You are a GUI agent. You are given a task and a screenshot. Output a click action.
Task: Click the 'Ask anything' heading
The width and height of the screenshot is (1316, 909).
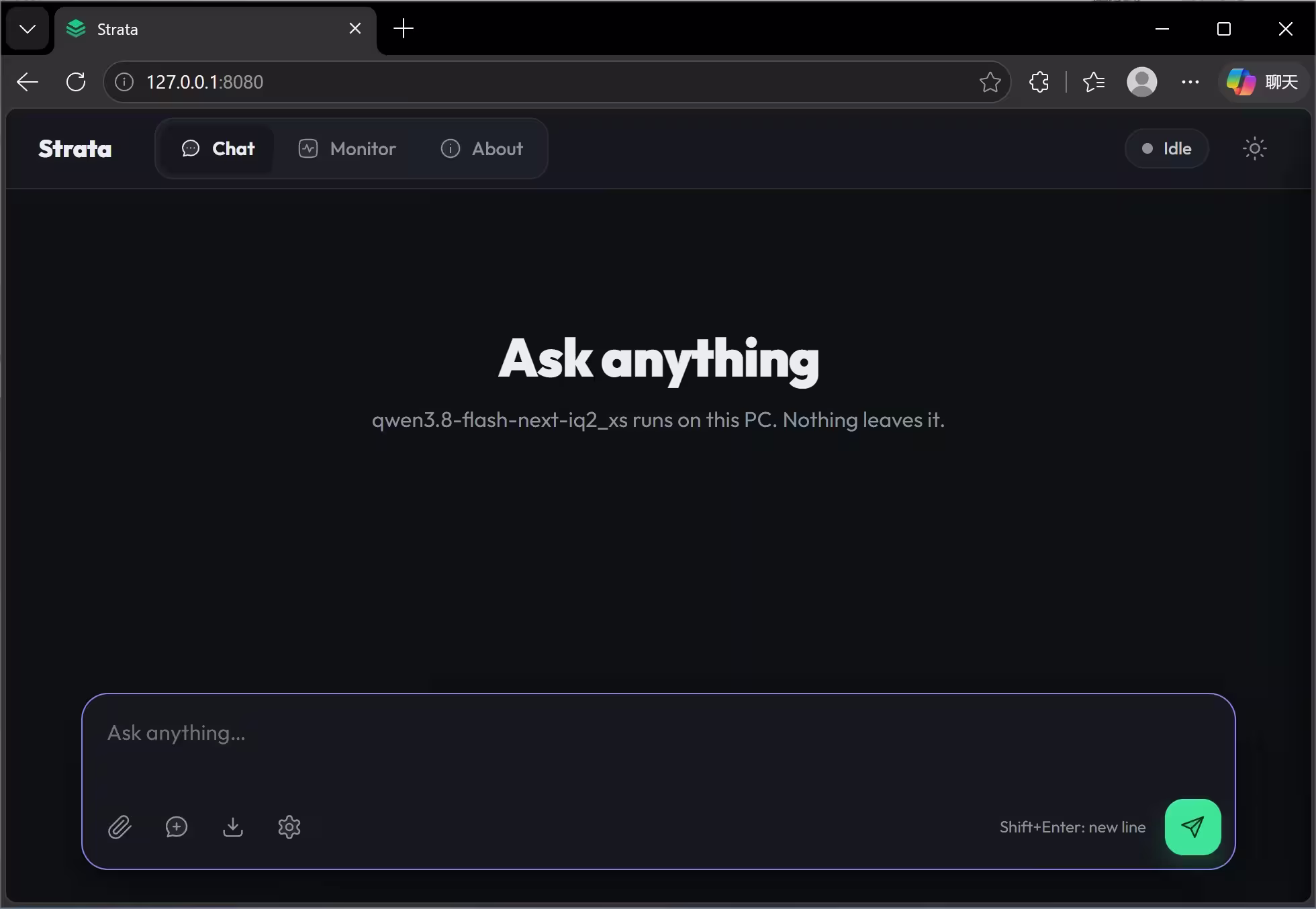[x=659, y=360]
